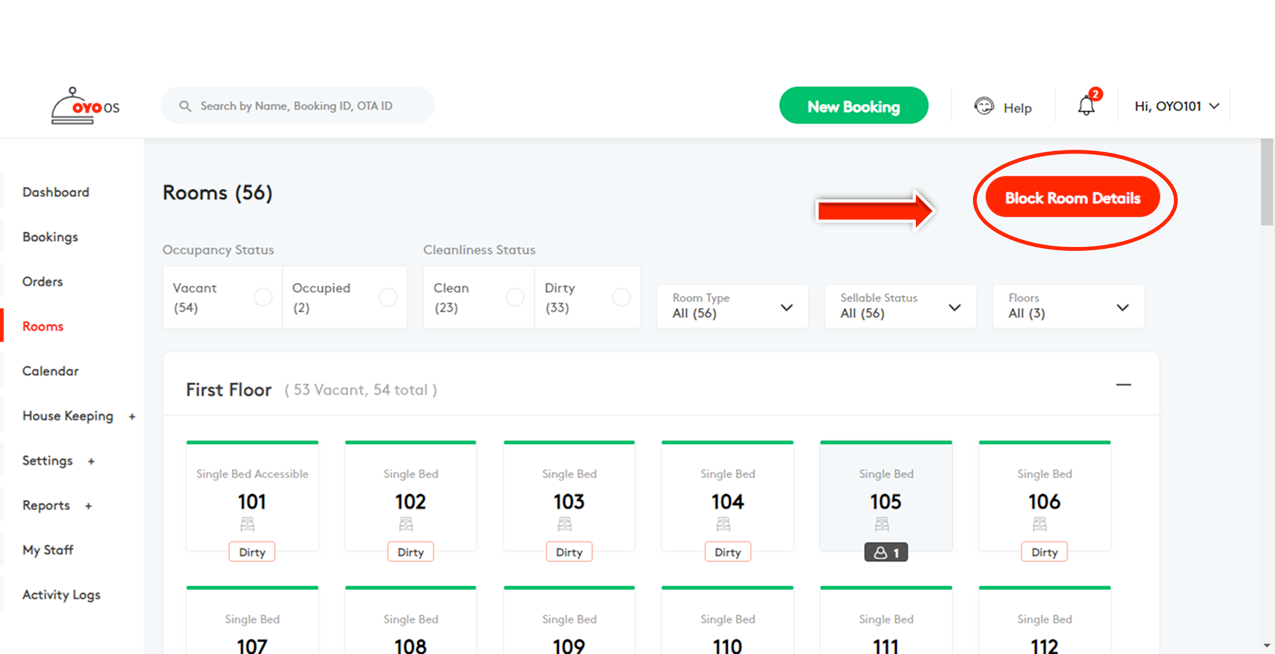Click the First Floor title text
The width and height of the screenshot is (1275, 654).
pyautogui.click(x=229, y=390)
